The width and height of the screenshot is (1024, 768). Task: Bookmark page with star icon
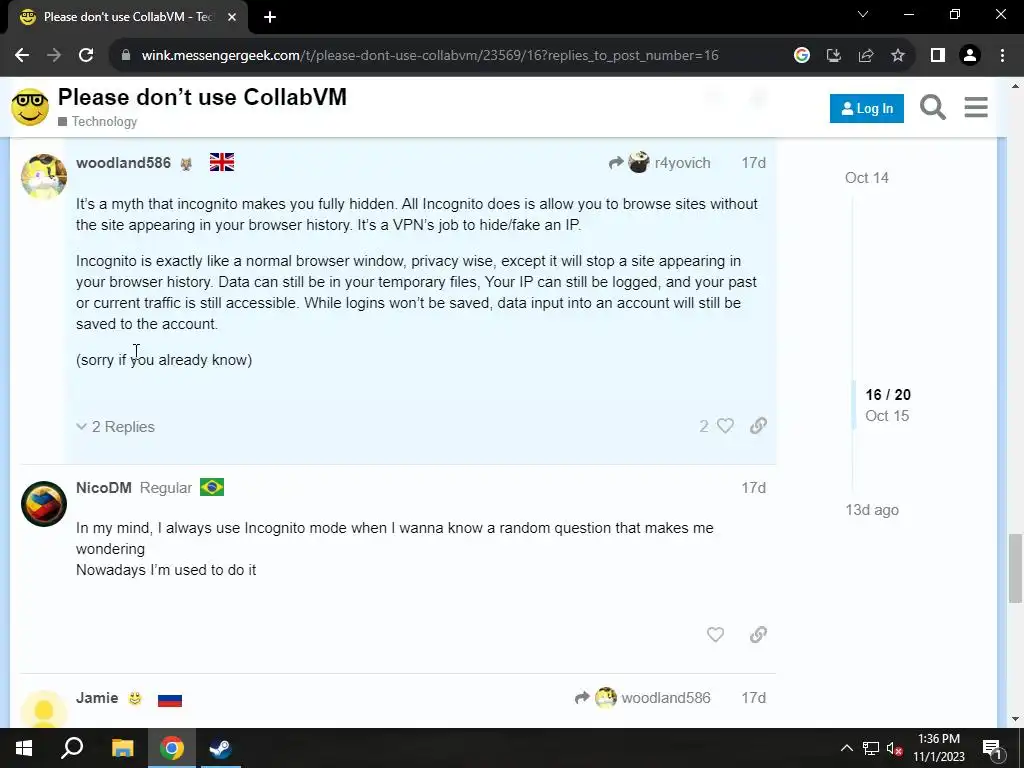(x=898, y=56)
